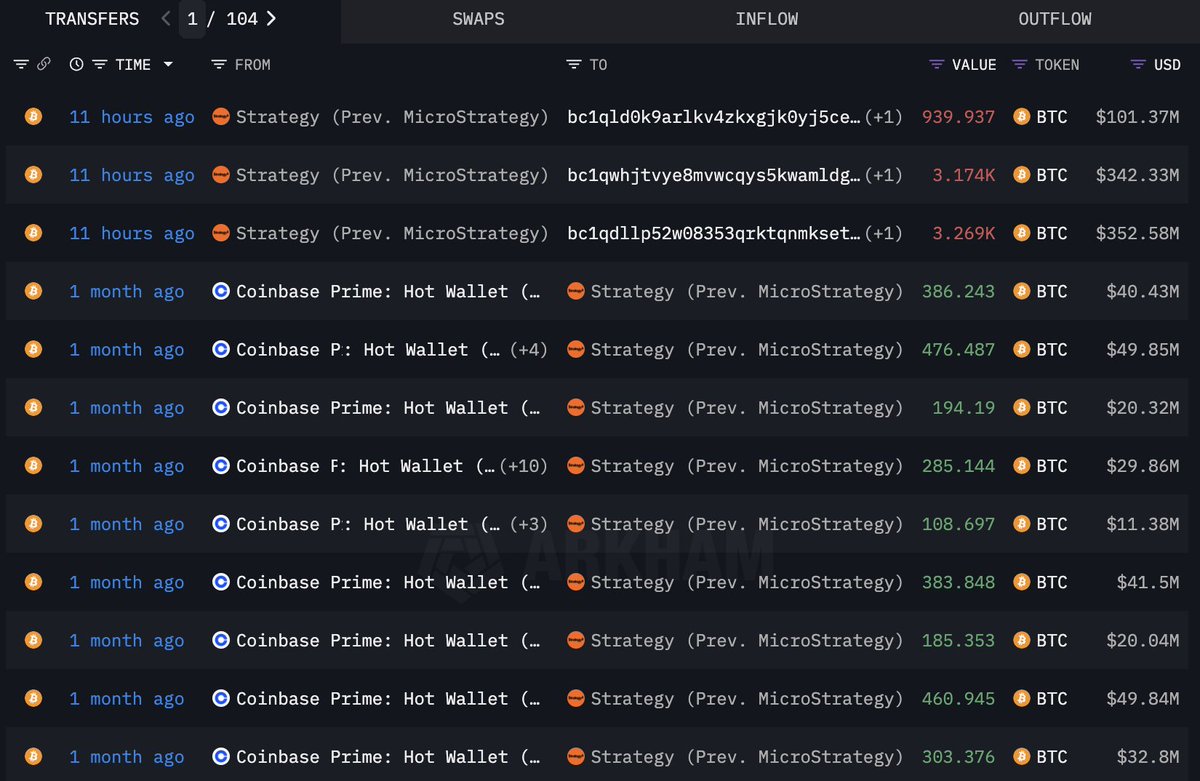Open Coinbase Prime Hot Wallet on 386.243 row
The height and width of the screenshot is (781, 1200).
point(390,291)
